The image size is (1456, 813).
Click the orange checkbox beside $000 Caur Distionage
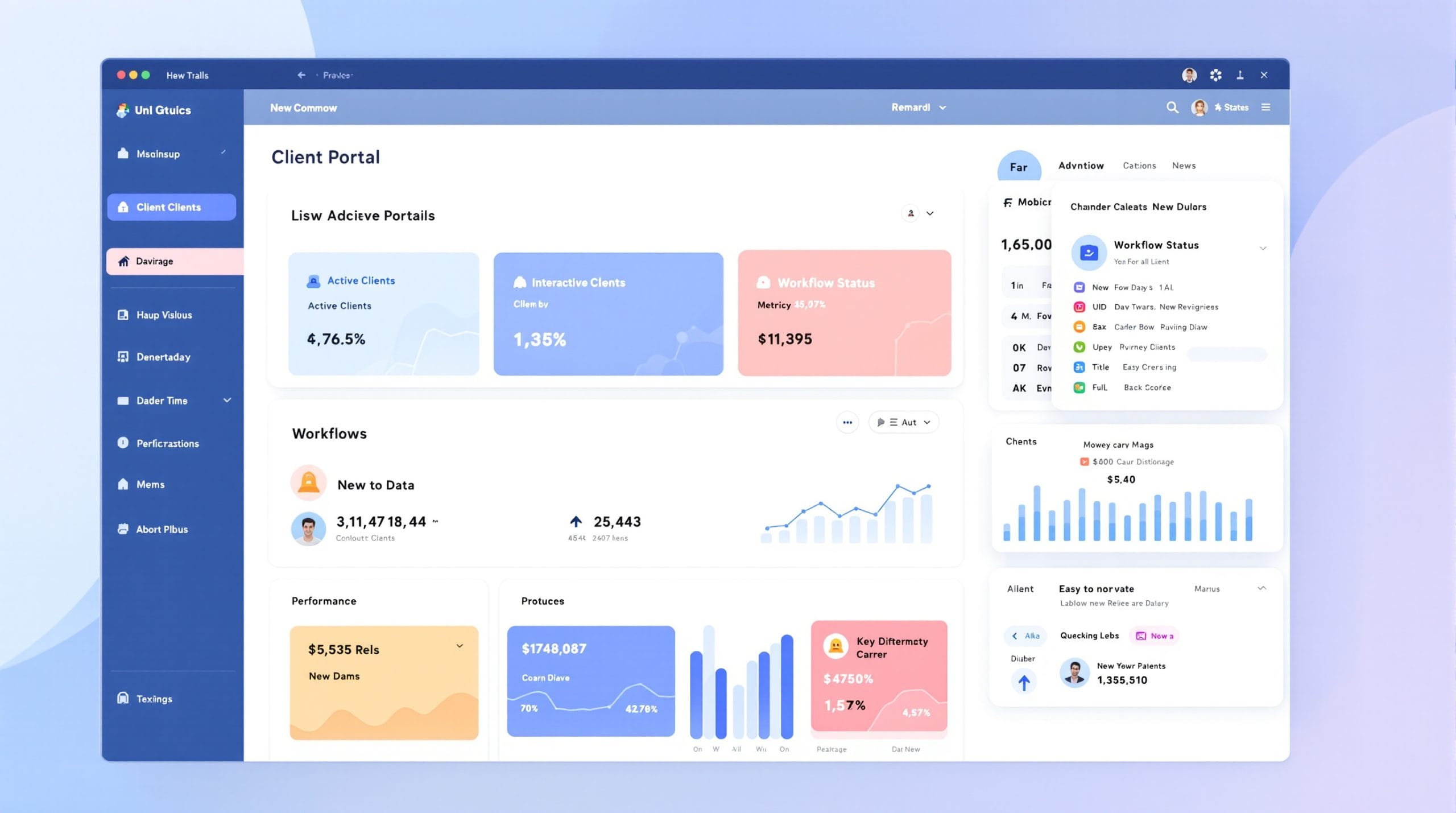point(1084,462)
